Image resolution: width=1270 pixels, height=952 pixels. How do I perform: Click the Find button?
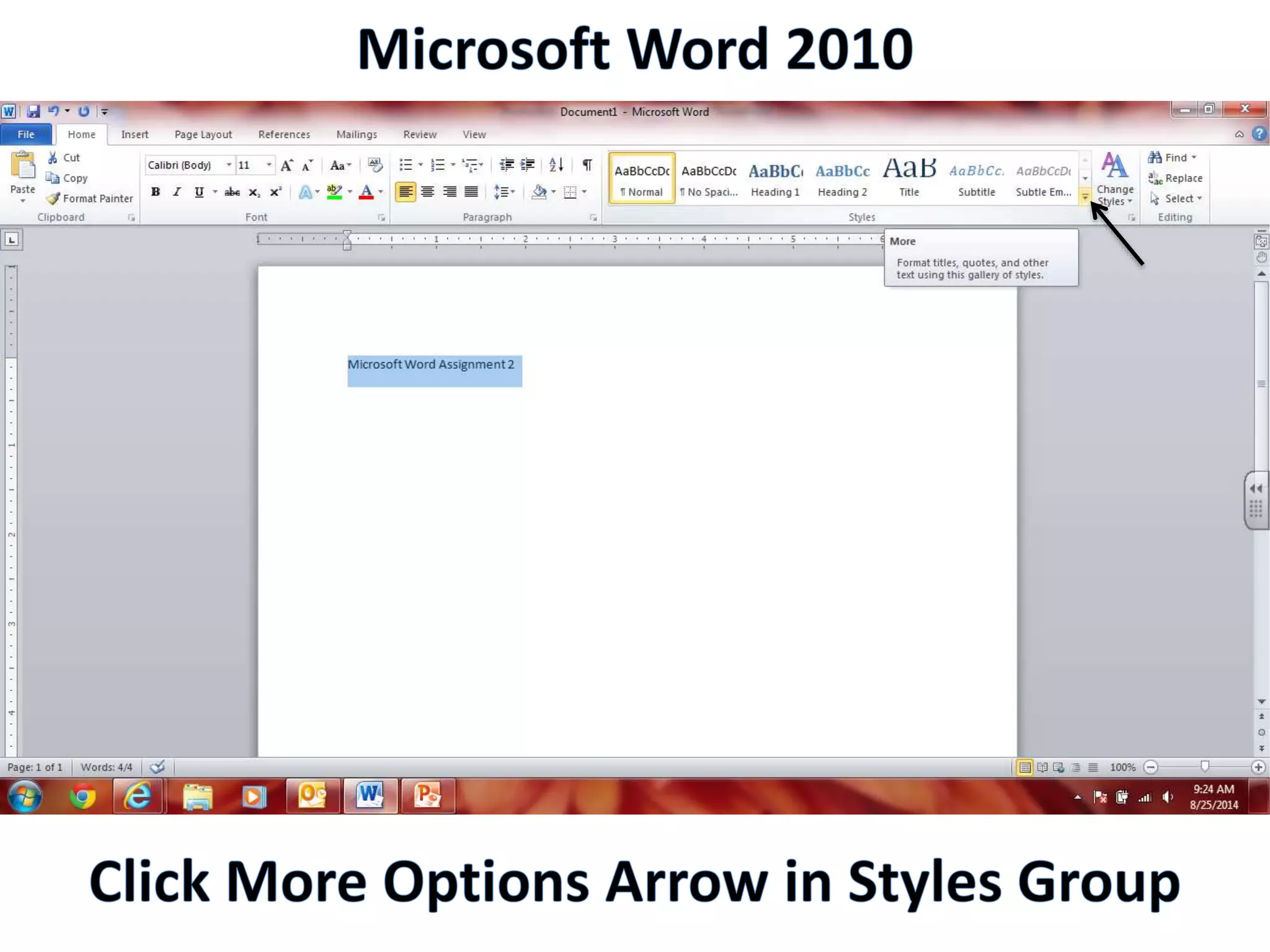tap(1171, 158)
